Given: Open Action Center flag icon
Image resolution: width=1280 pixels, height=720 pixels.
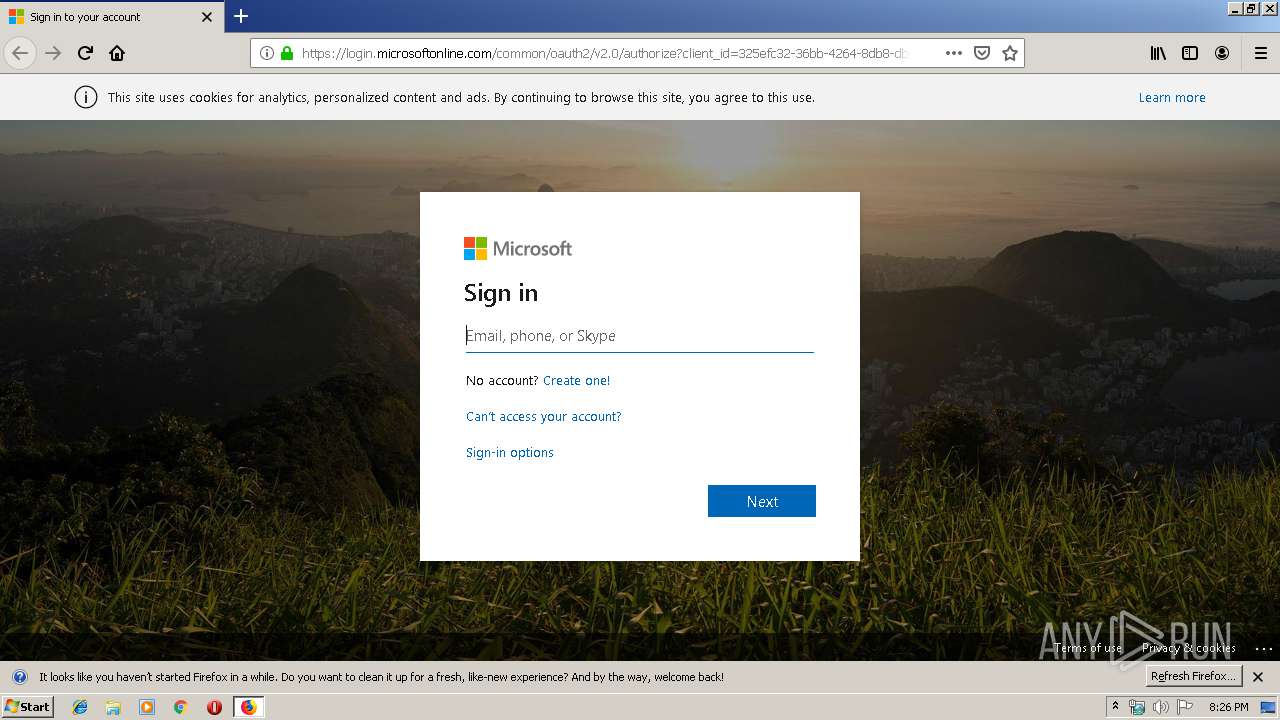Looking at the screenshot, I should pyautogui.click(x=1184, y=707).
